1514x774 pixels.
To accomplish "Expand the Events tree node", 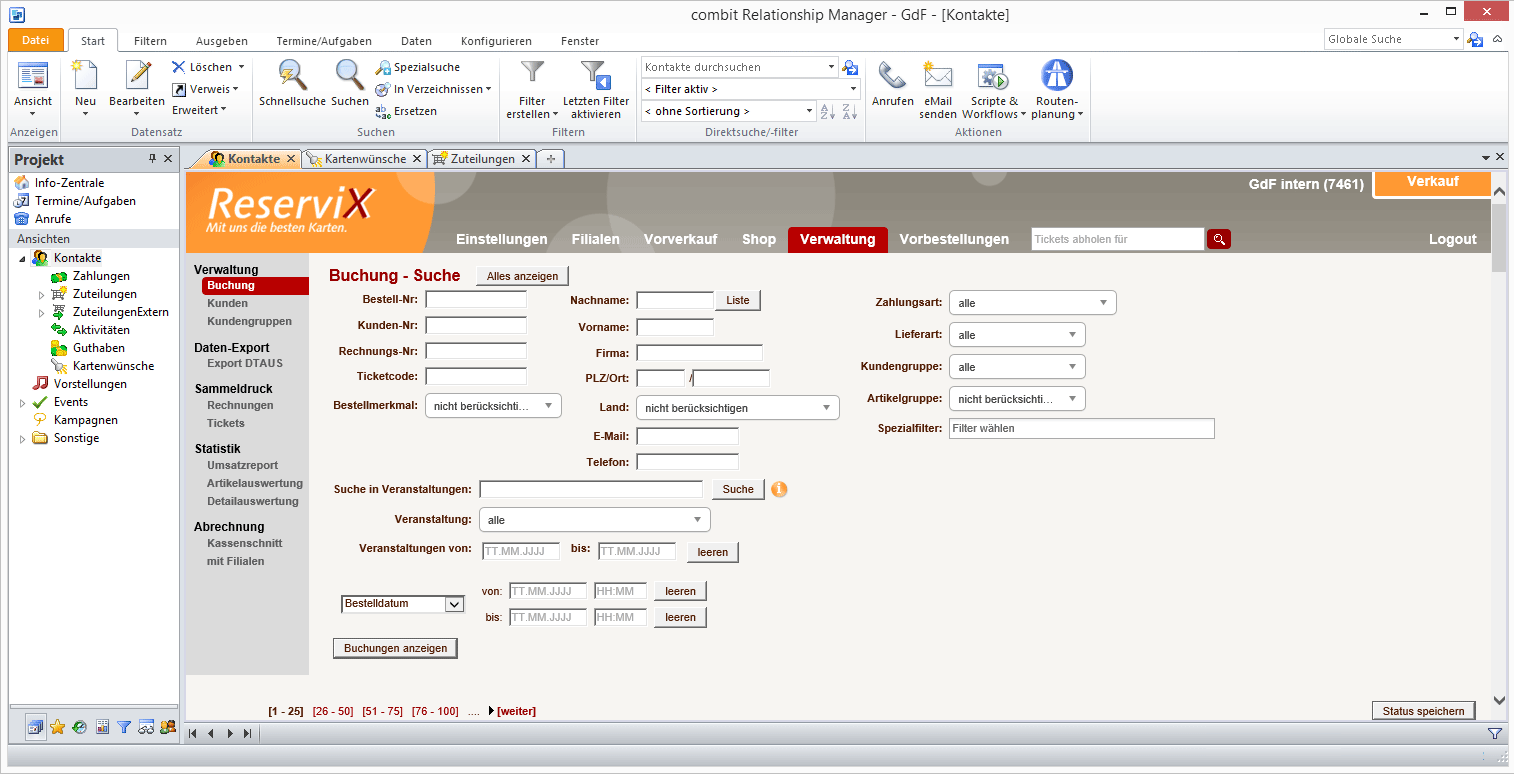I will (x=22, y=402).
